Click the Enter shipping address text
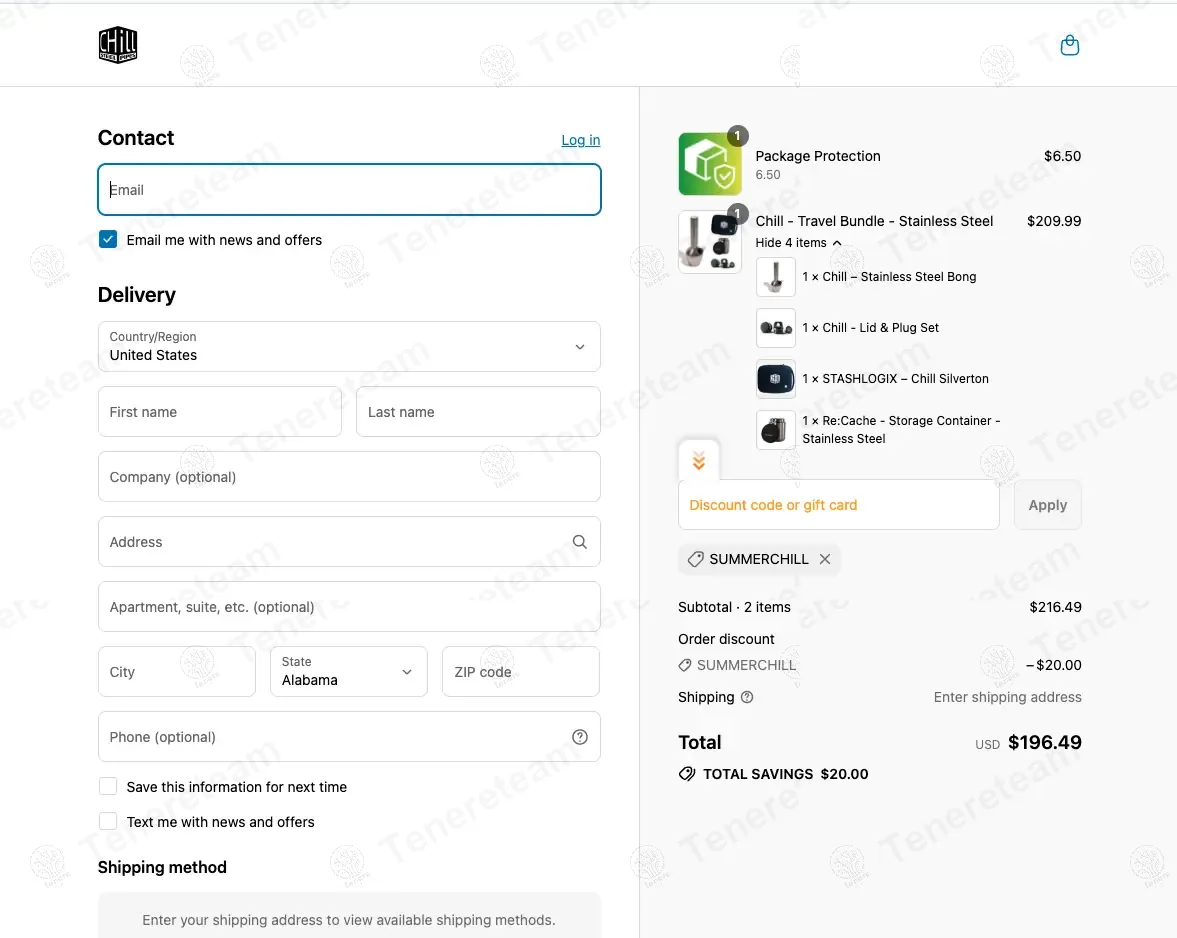 (x=1007, y=697)
